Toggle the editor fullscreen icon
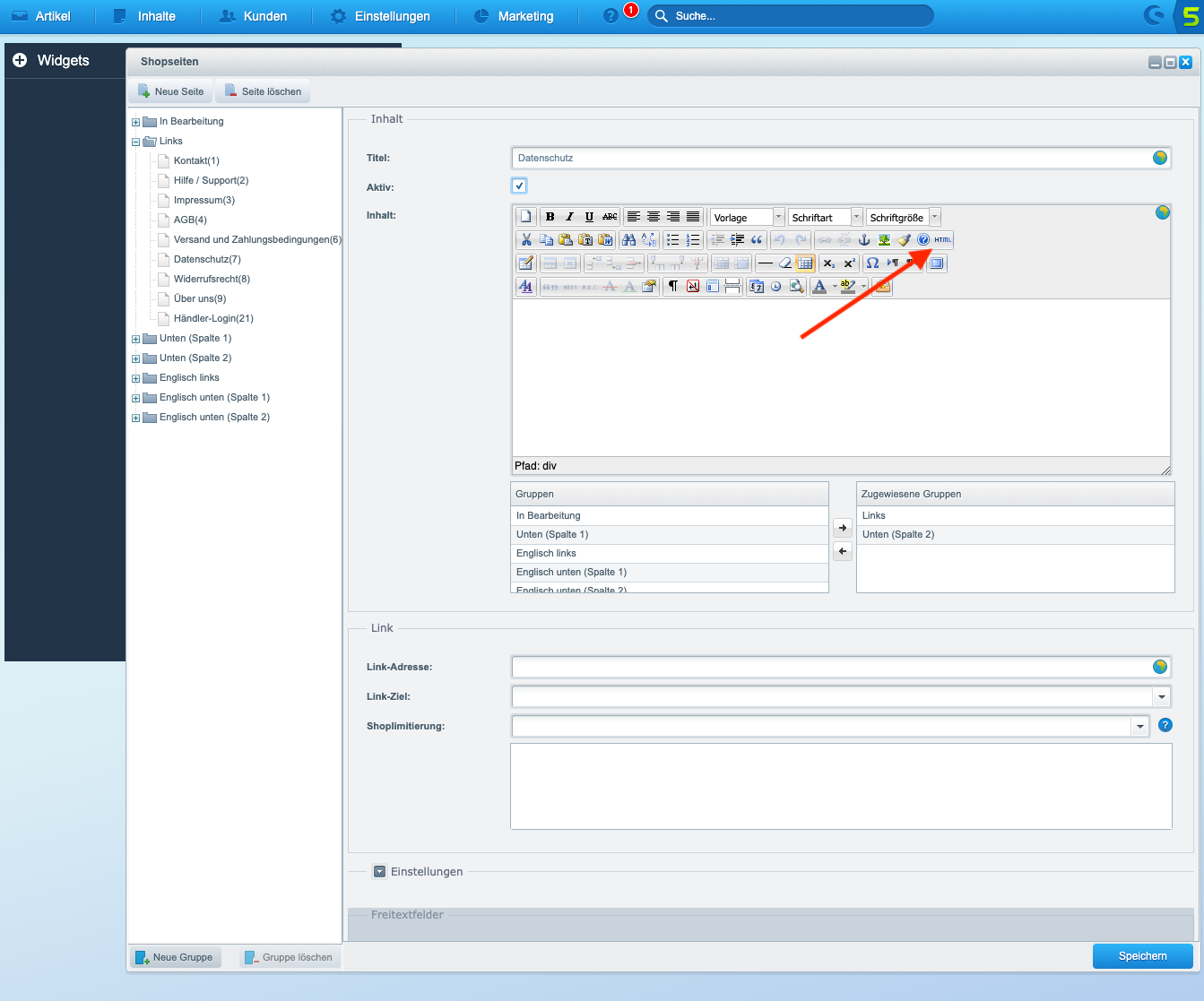Viewport: 1204px width, 1001px height. point(936,263)
